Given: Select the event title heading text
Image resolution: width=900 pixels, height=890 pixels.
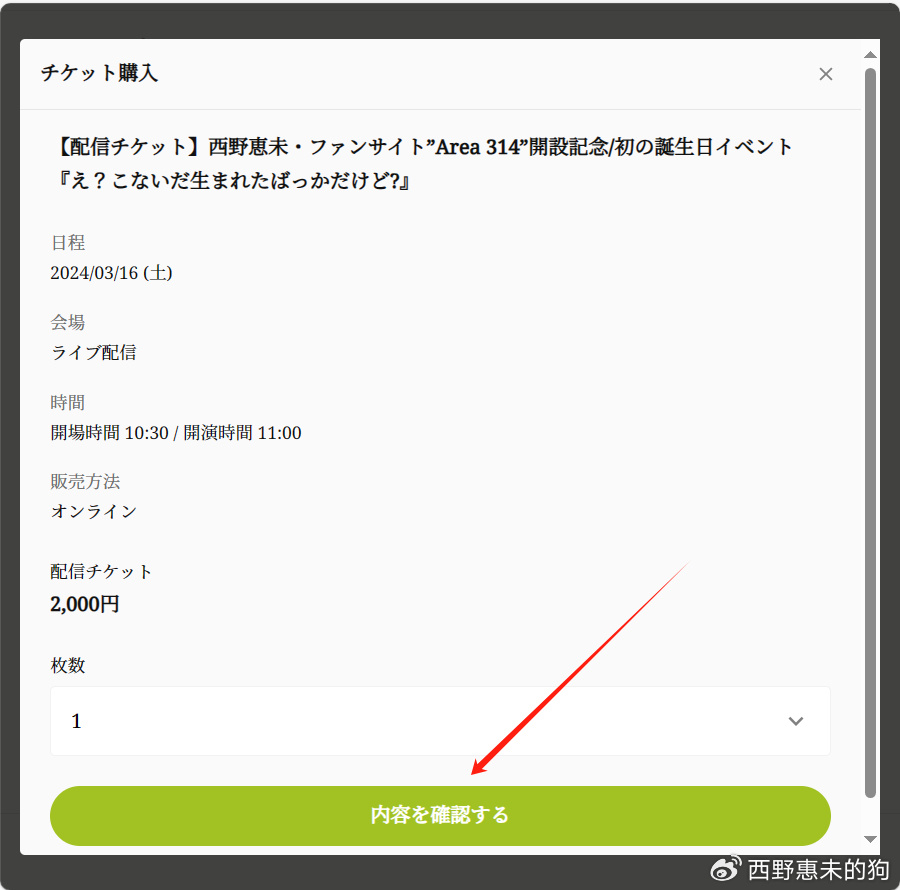Looking at the screenshot, I should [x=423, y=164].
